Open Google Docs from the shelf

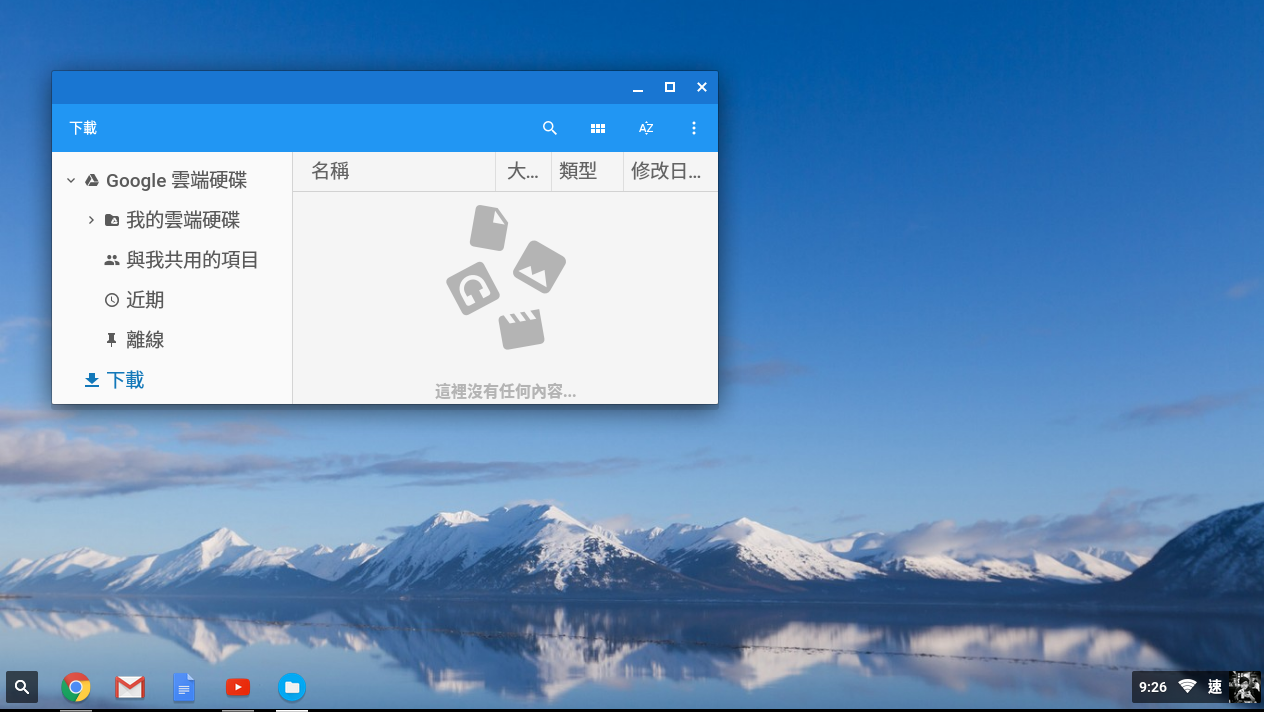point(184,687)
